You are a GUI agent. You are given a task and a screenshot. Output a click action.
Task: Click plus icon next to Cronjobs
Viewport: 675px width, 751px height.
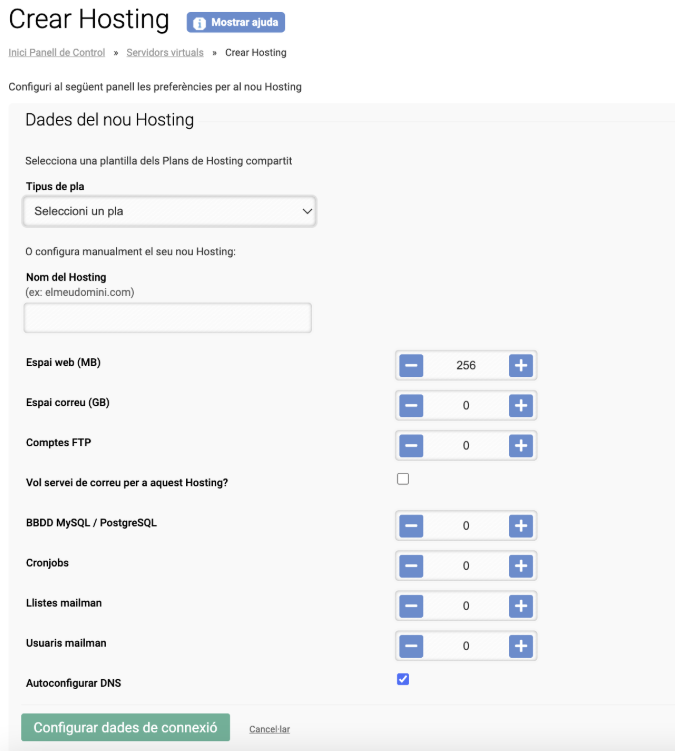[520, 566]
